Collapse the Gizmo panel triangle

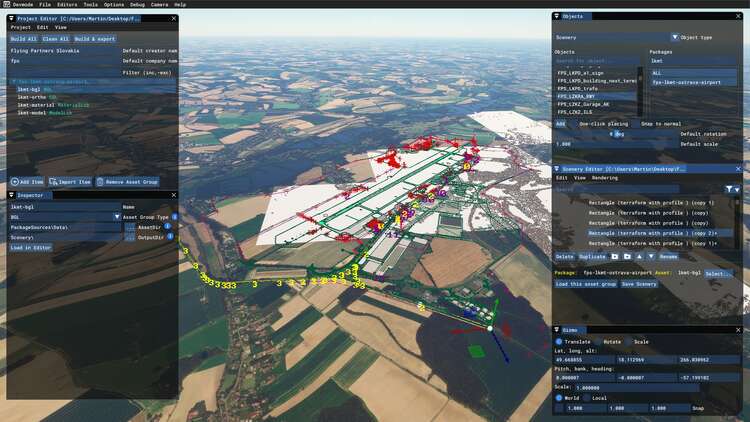pyautogui.click(x=556, y=330)
